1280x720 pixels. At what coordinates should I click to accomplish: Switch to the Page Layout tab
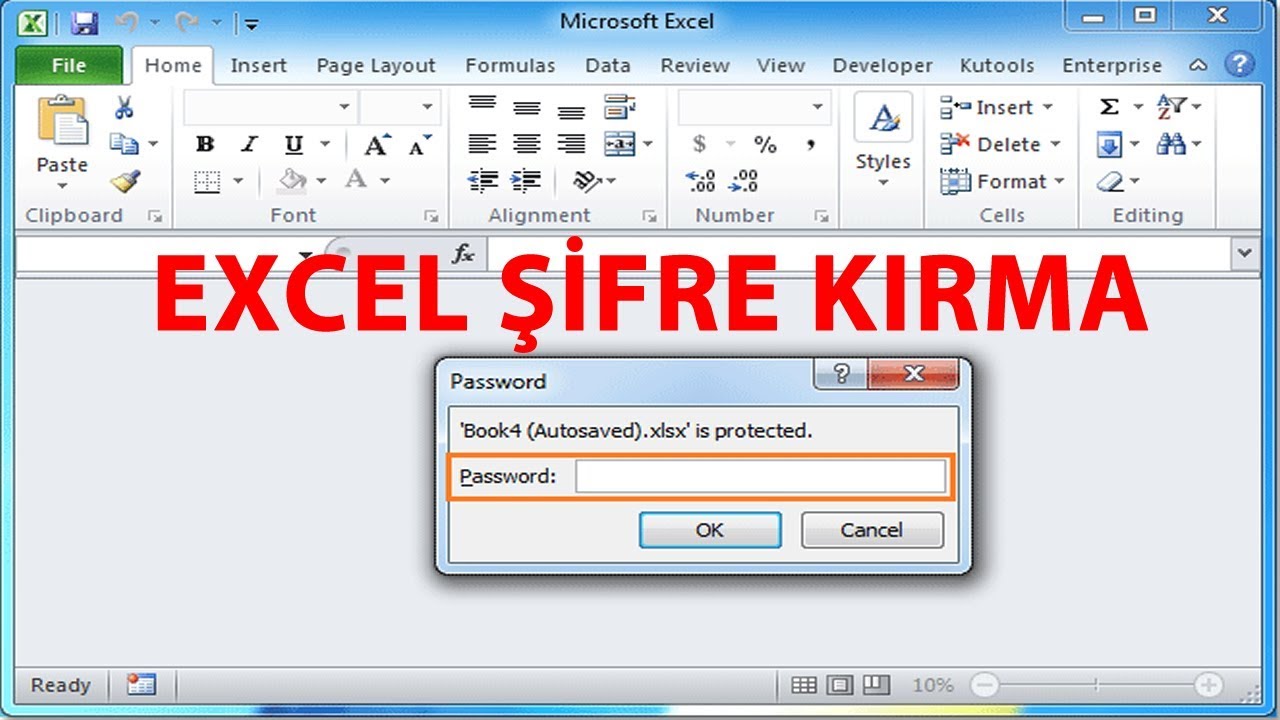pyautogui.click(x=376, y=66)
